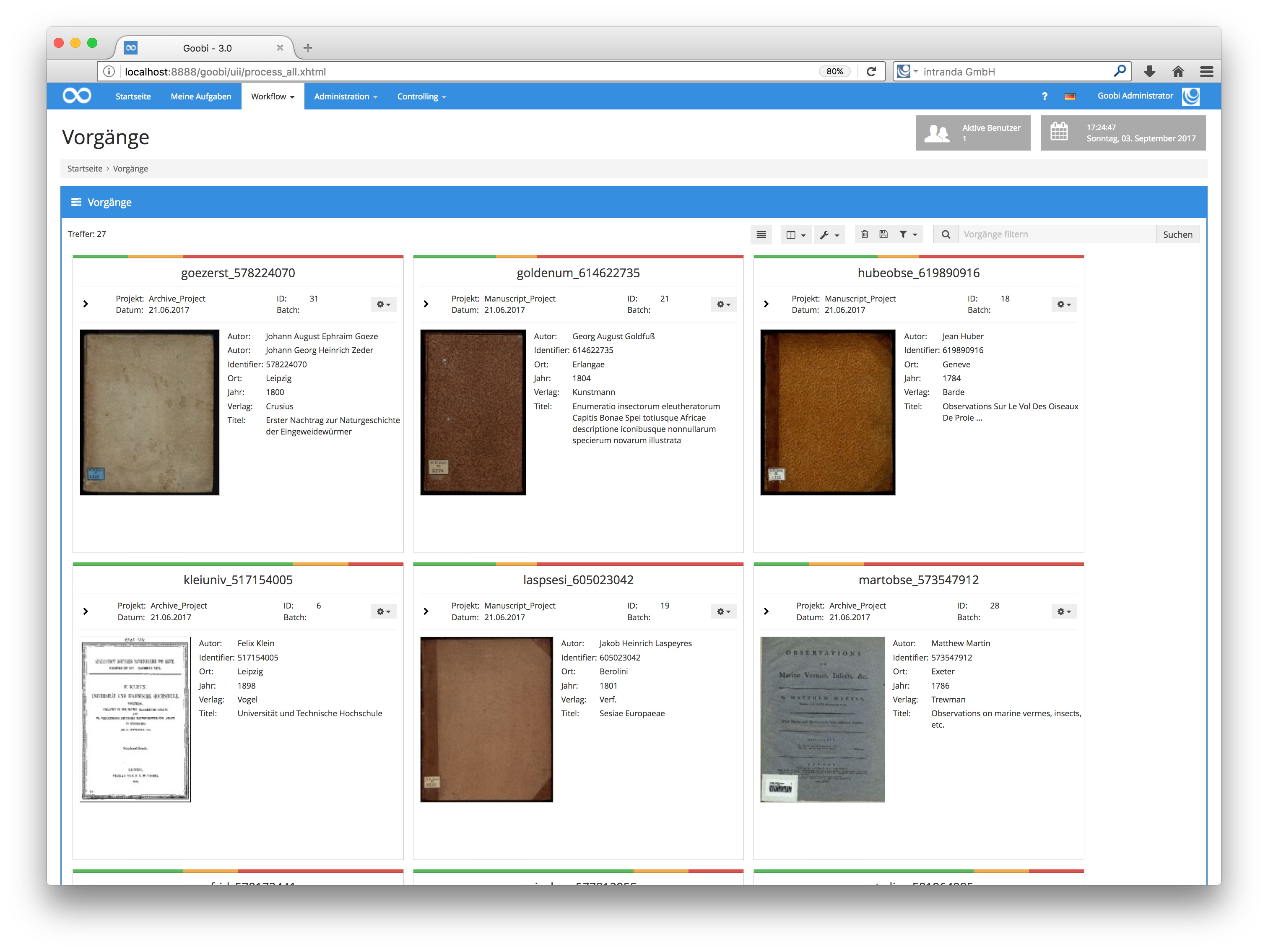1268x952 pixels.
Task: Open the funnel filter dropdown
Action: (x=908, y=234)
